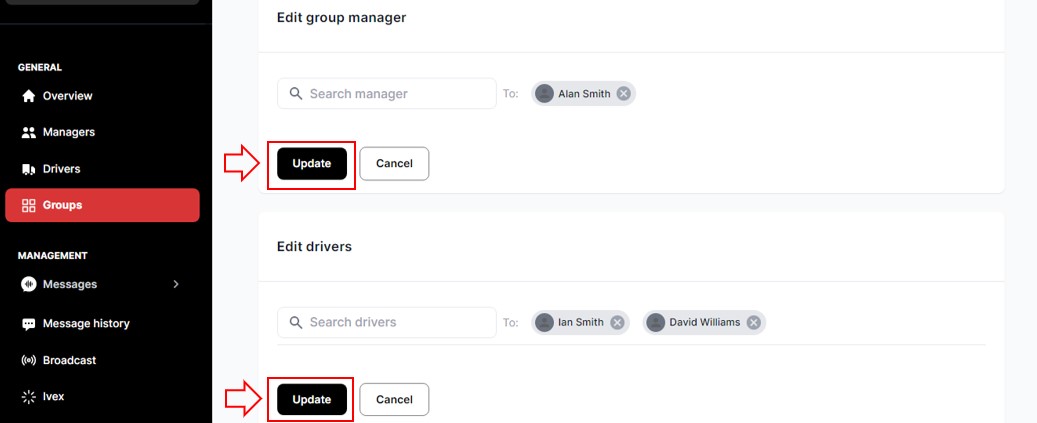Click the Message history chat icon
Screen dimensions: 1037x423
(29, 324)
